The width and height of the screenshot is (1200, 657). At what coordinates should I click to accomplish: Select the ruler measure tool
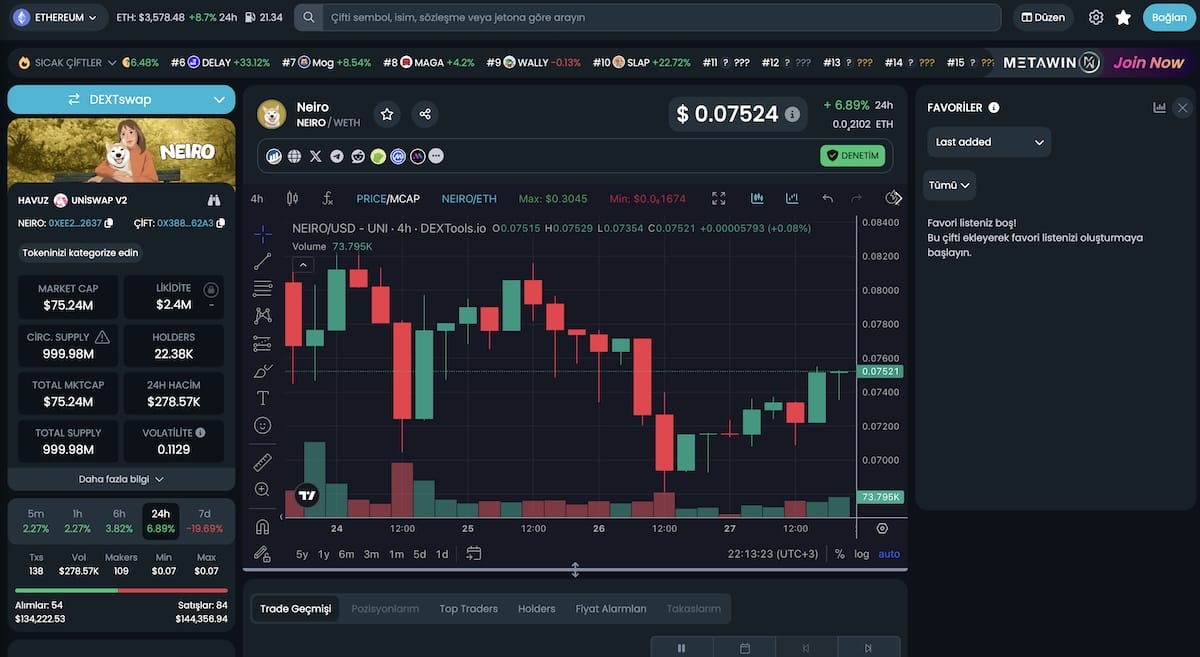tap(262, 462)
